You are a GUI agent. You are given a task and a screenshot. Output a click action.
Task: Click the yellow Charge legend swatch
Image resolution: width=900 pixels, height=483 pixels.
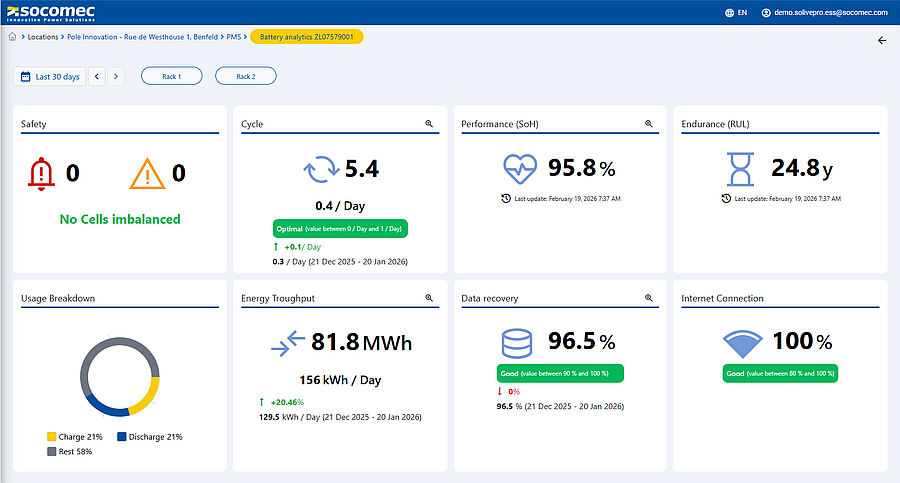pos(52,437)
